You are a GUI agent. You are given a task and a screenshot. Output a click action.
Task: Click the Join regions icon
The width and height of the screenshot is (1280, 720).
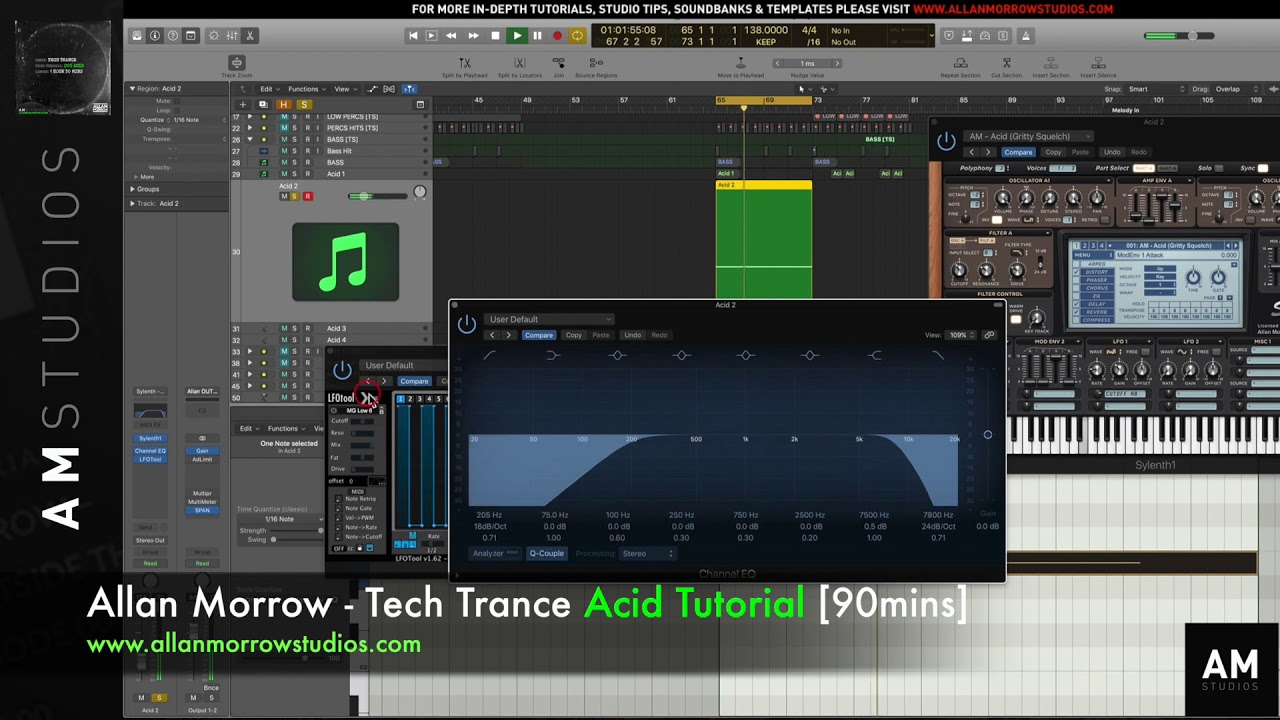point(559,63)
